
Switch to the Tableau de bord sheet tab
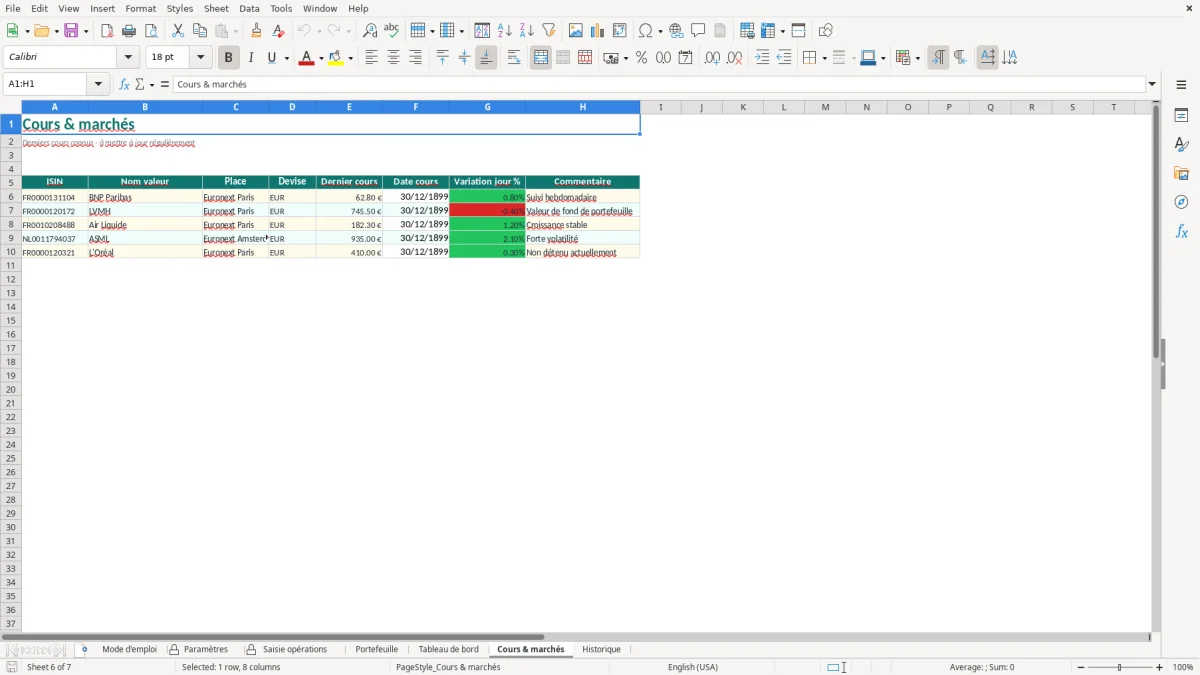(x=448, y=650)
